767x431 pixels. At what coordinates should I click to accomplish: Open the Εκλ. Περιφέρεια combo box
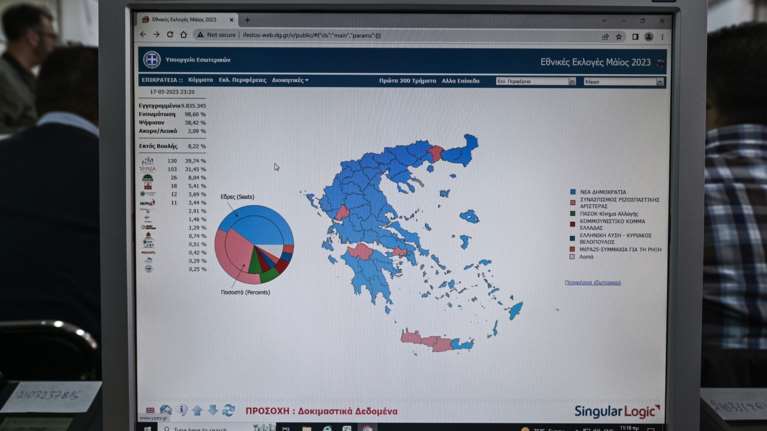pyautogui.click(x=536, y=81)
